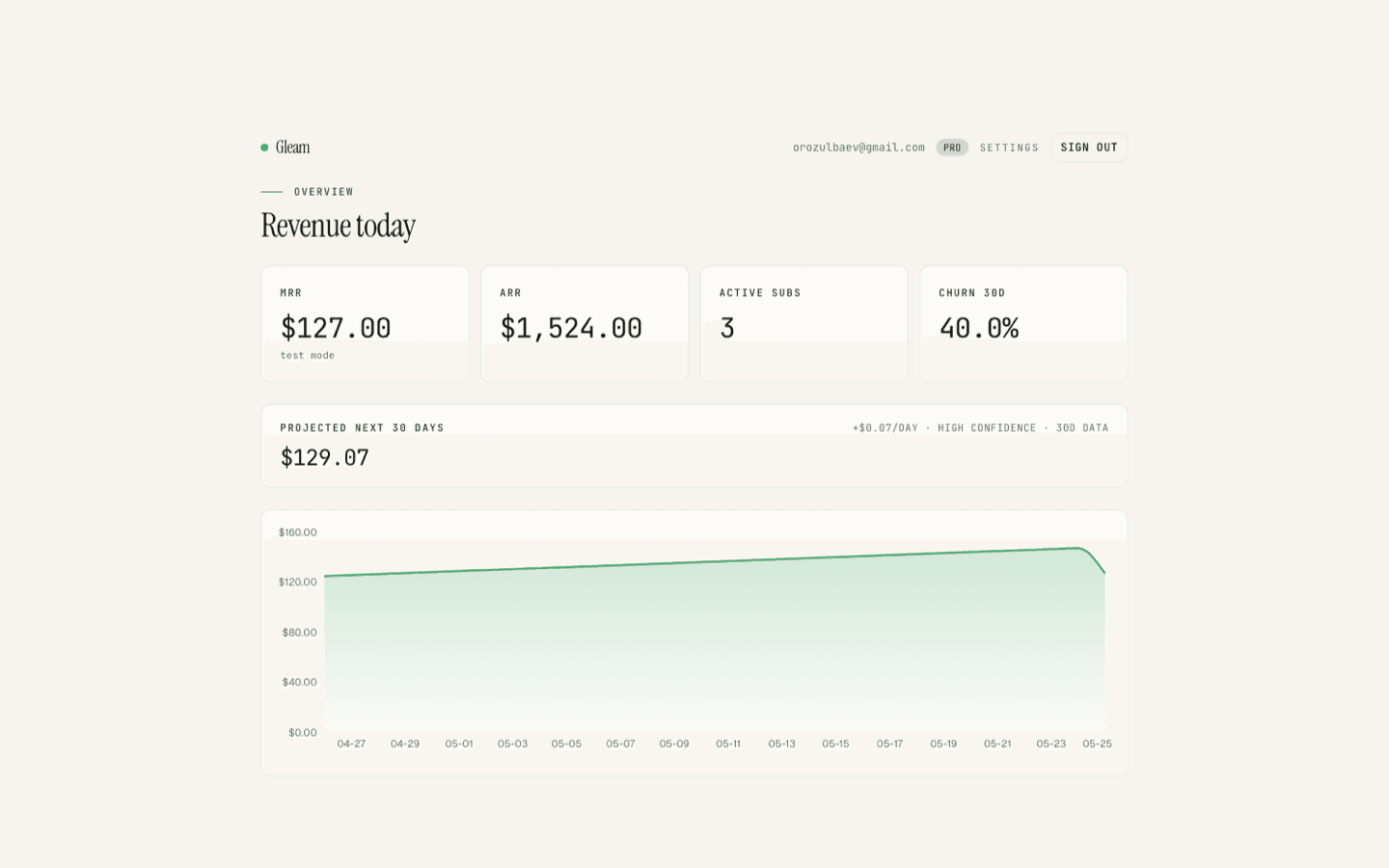Click the test mode note
1389x868 pixels.
coord(308,356)
